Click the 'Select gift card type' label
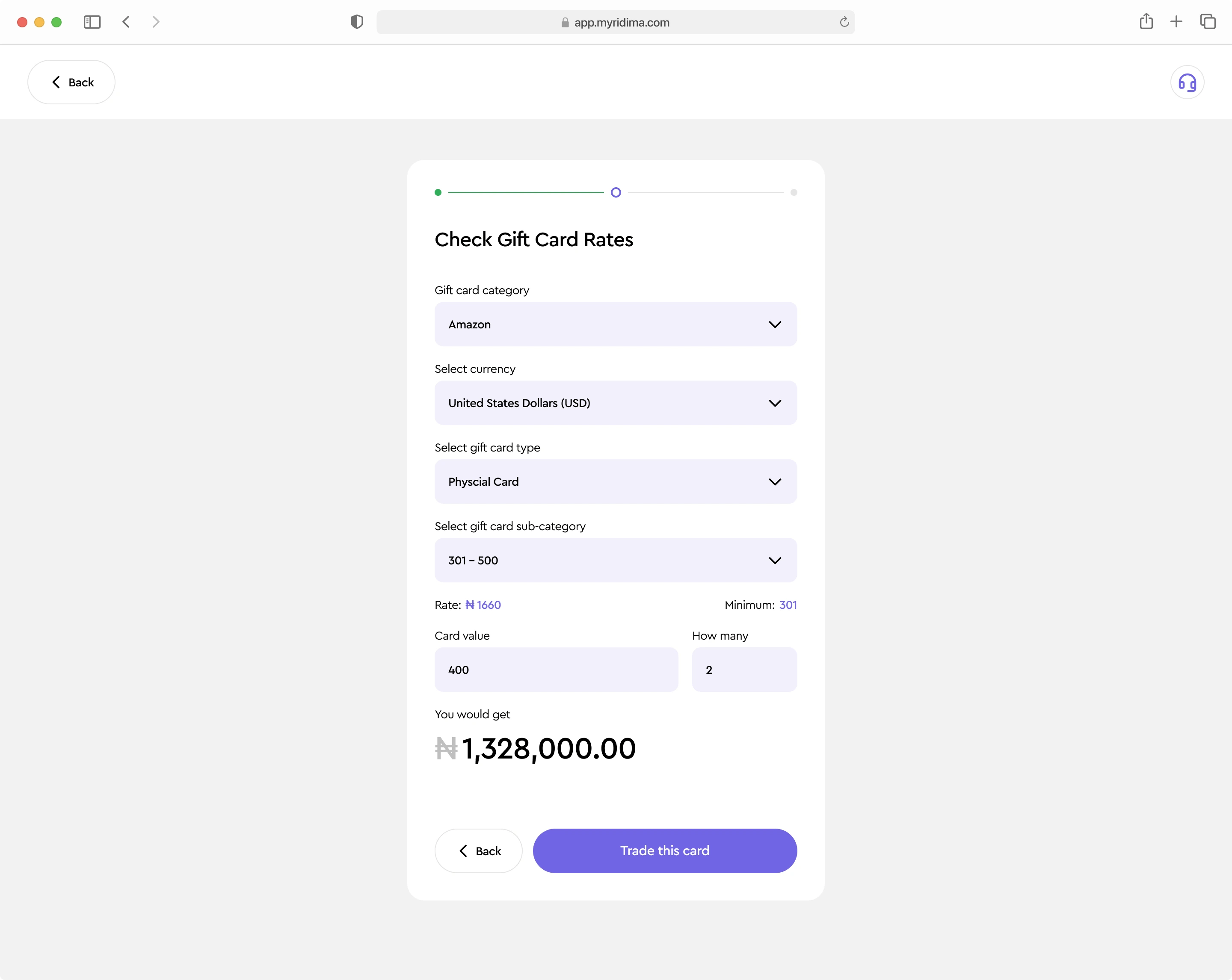The width and height of the screenshot is (1232, 980). (x=487, y=448)
